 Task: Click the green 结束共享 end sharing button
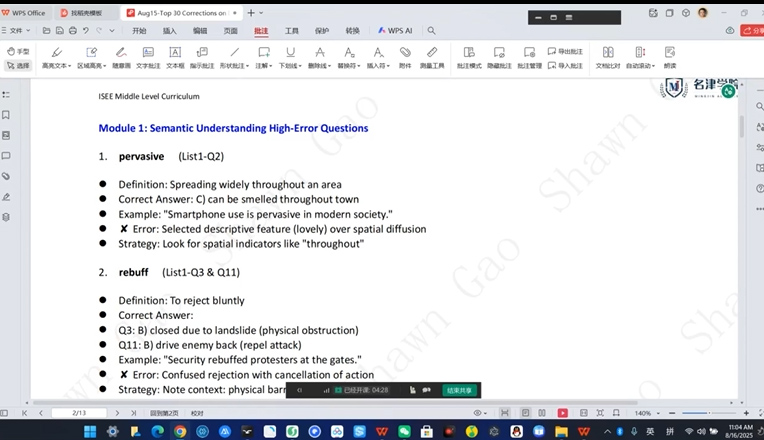tap(460, 390)
